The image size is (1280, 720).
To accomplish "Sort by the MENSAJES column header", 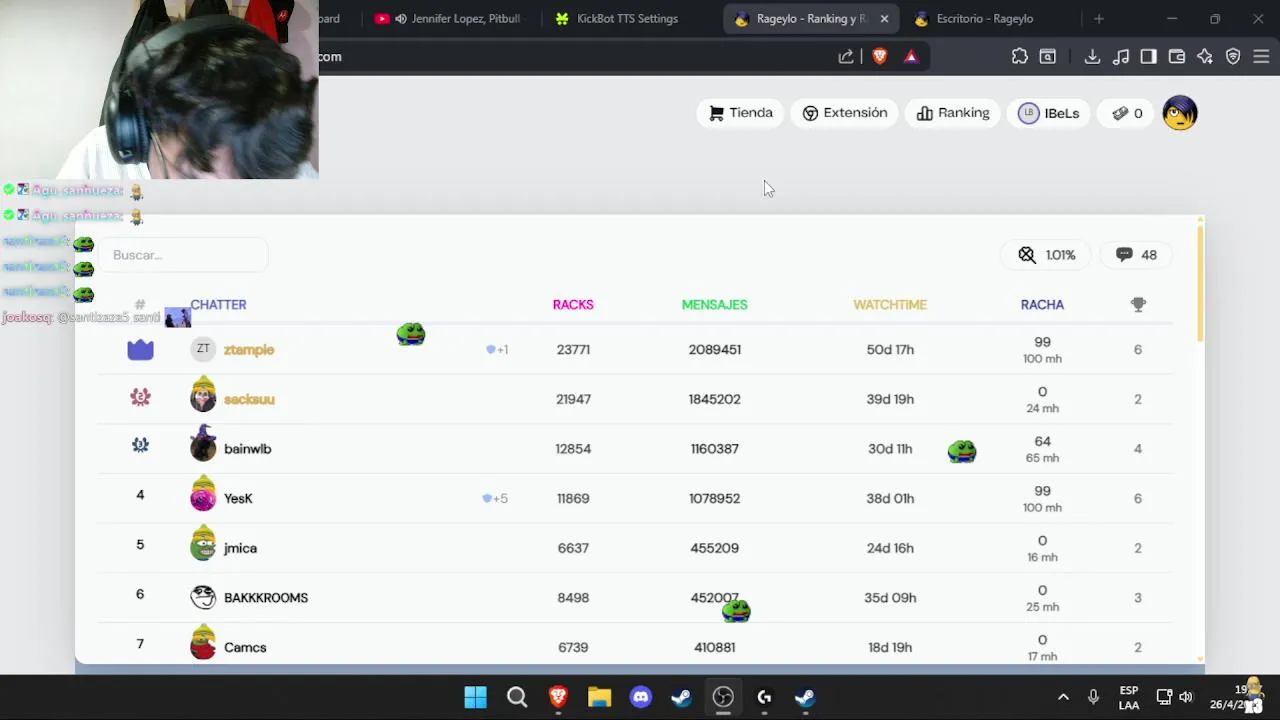I will (x=714, y=305).
